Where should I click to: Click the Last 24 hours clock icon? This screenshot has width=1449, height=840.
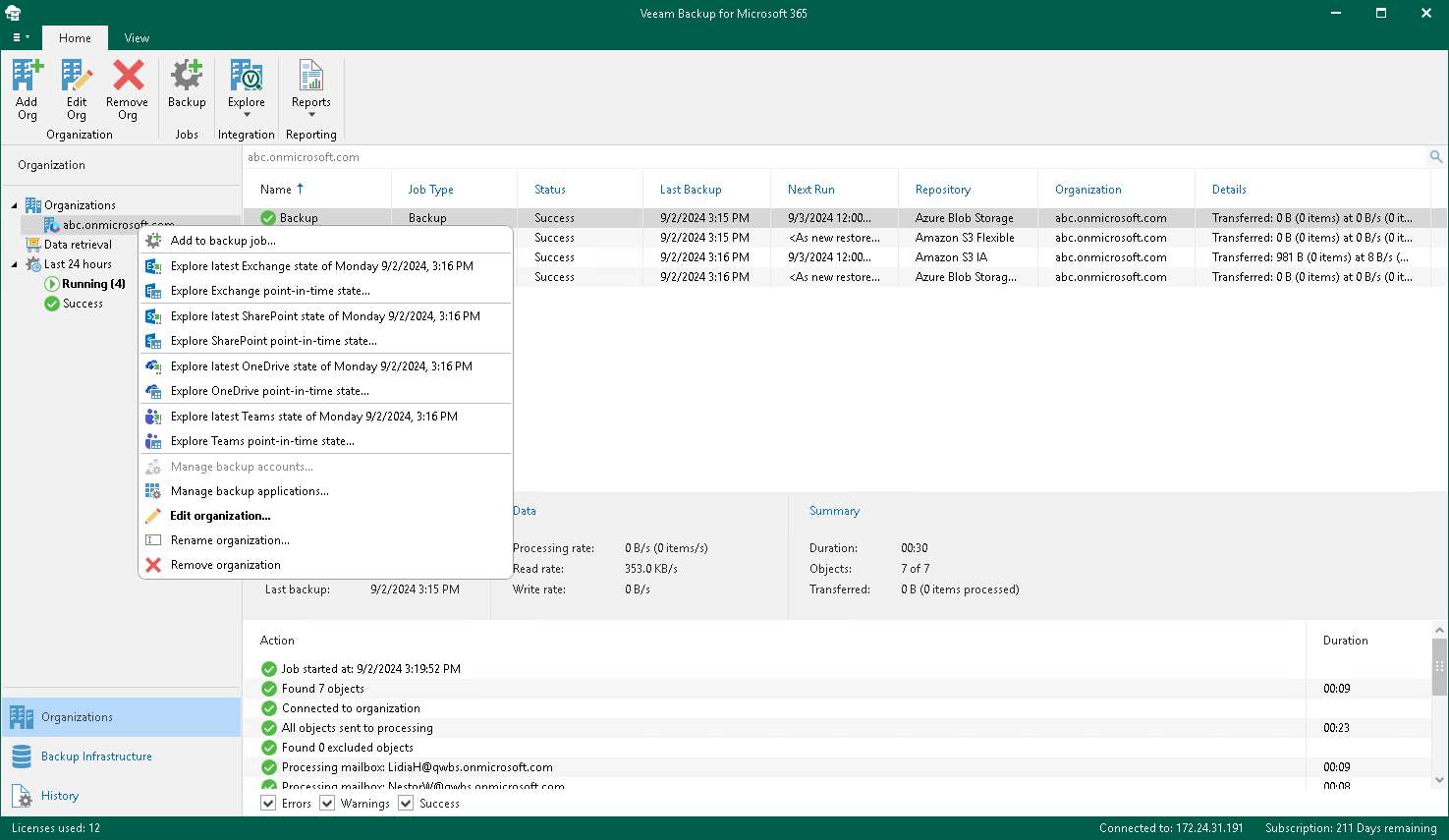pos(33,264)
